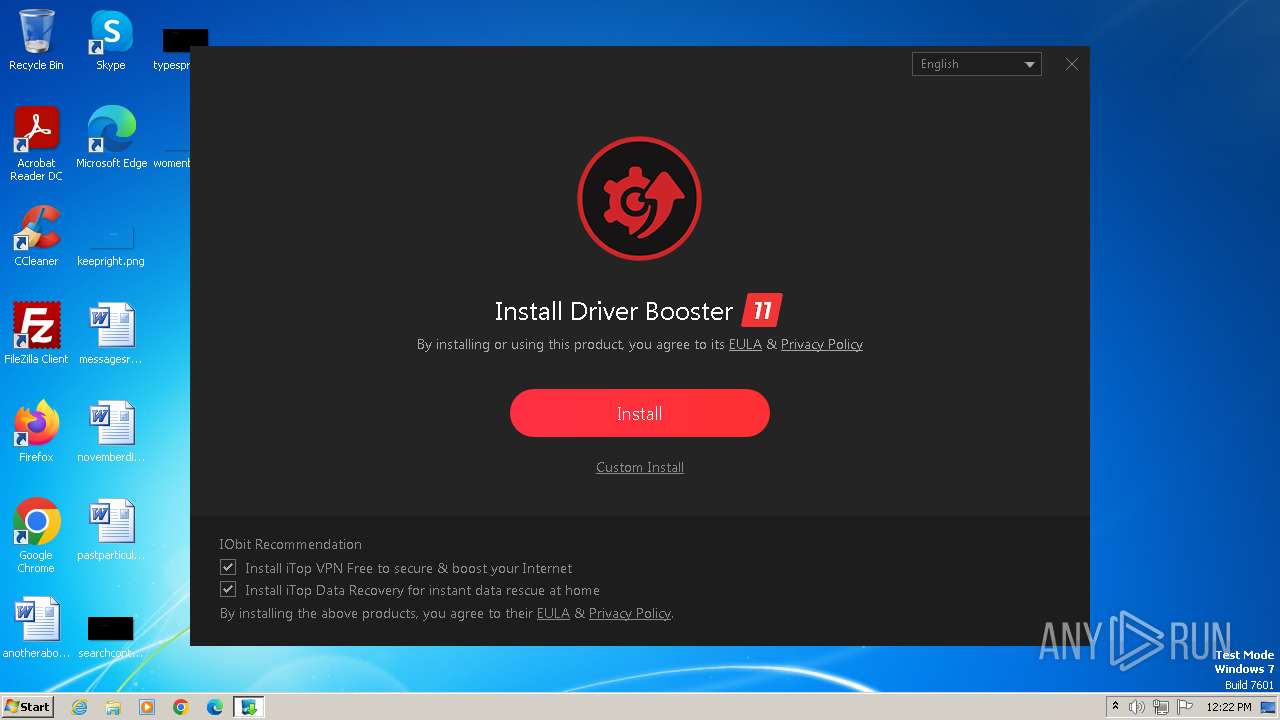Select the searchcont... desktop file
Viewport: 1280px width, 720px height.
(111, 637)
